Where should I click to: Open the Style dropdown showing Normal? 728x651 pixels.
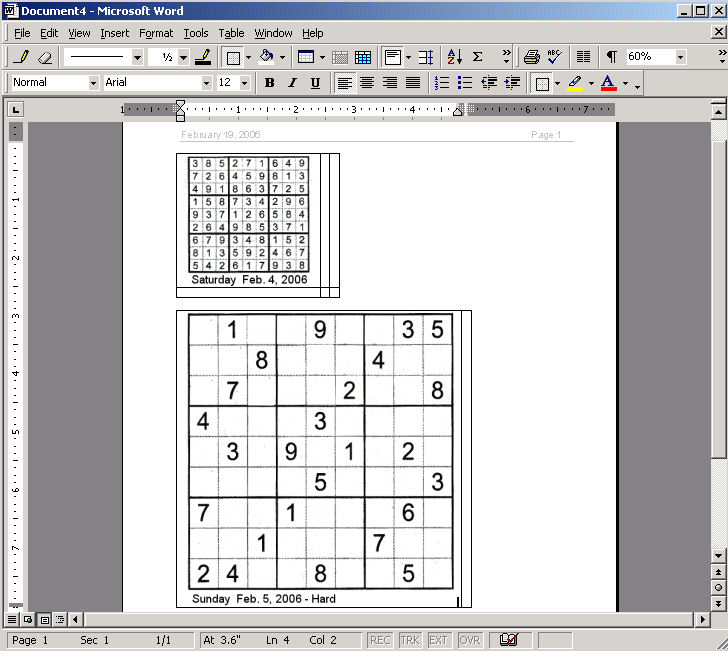coord(93,83)
